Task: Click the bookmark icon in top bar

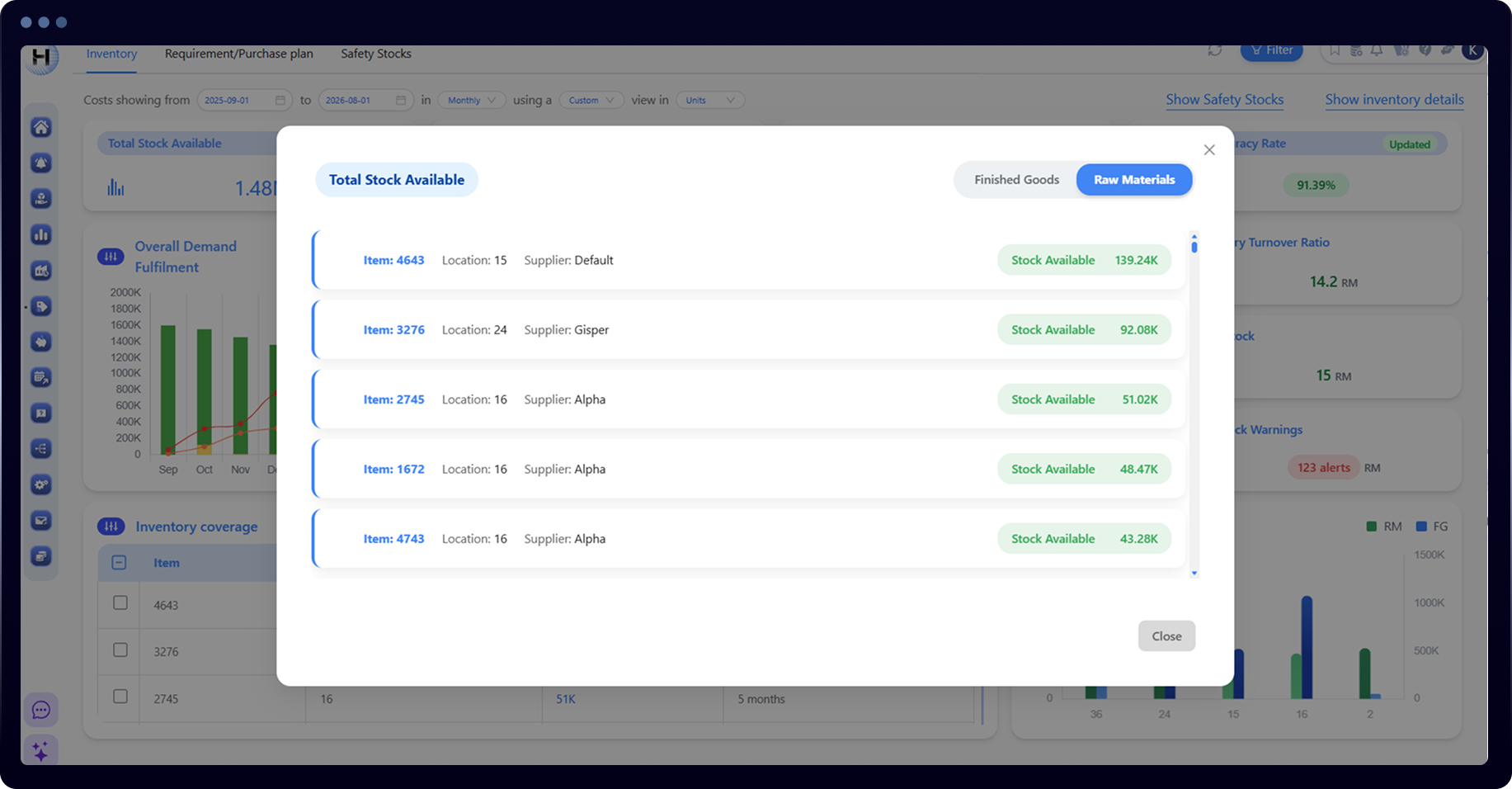Action: pos(1335,50)
